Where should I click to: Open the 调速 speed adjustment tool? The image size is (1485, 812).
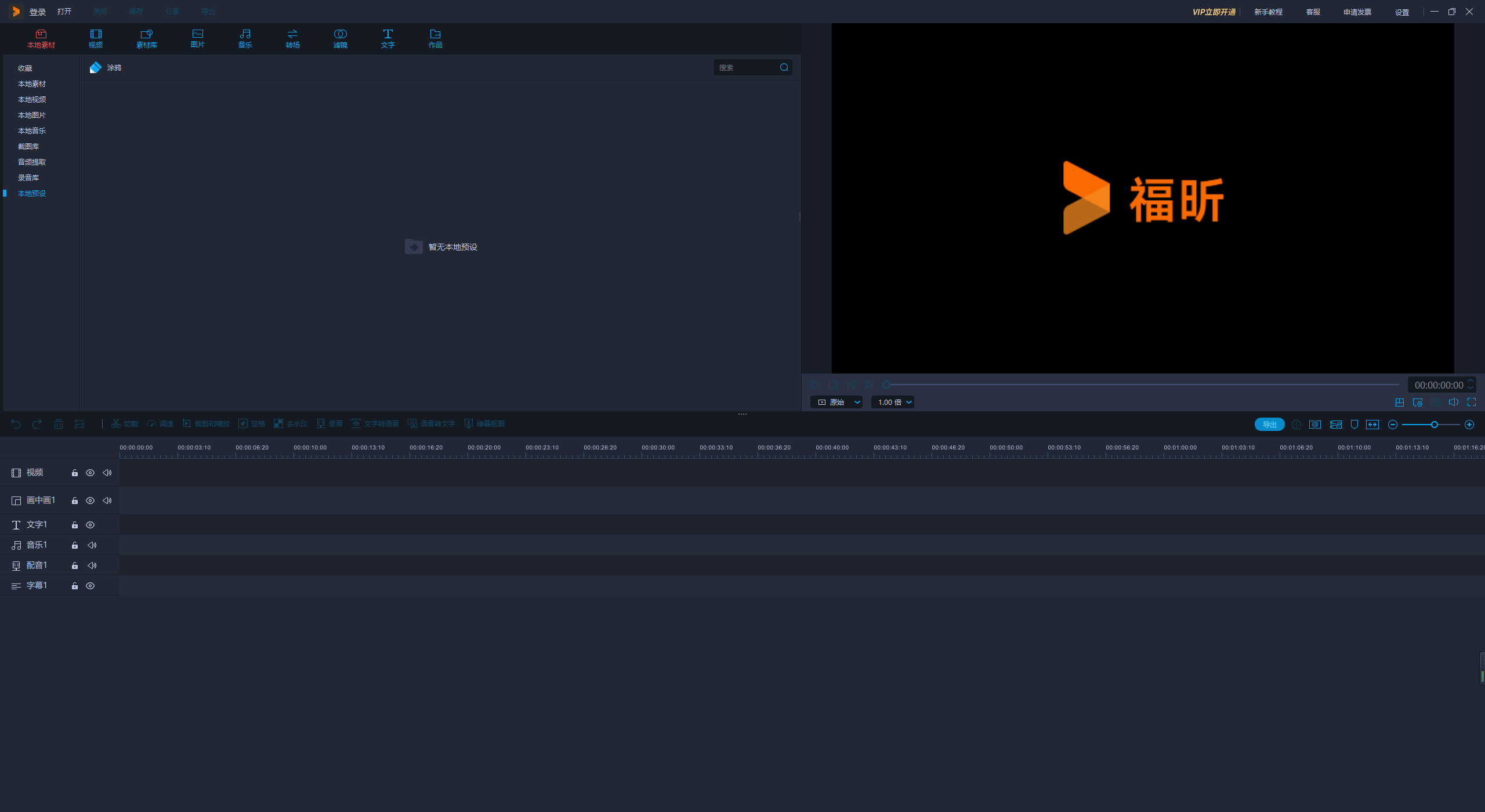point(160,424)
